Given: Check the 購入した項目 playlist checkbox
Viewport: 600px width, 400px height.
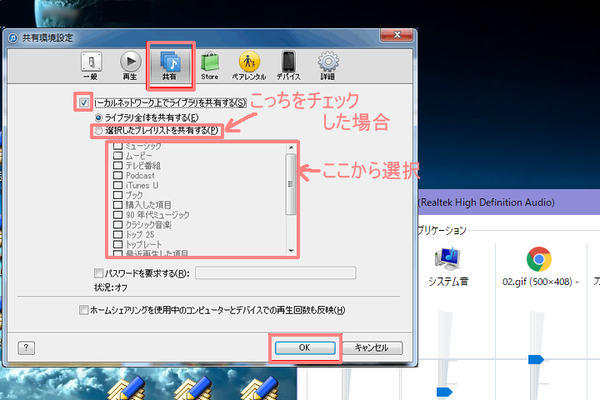Looking at the screenshot, I should click(118, 205).
